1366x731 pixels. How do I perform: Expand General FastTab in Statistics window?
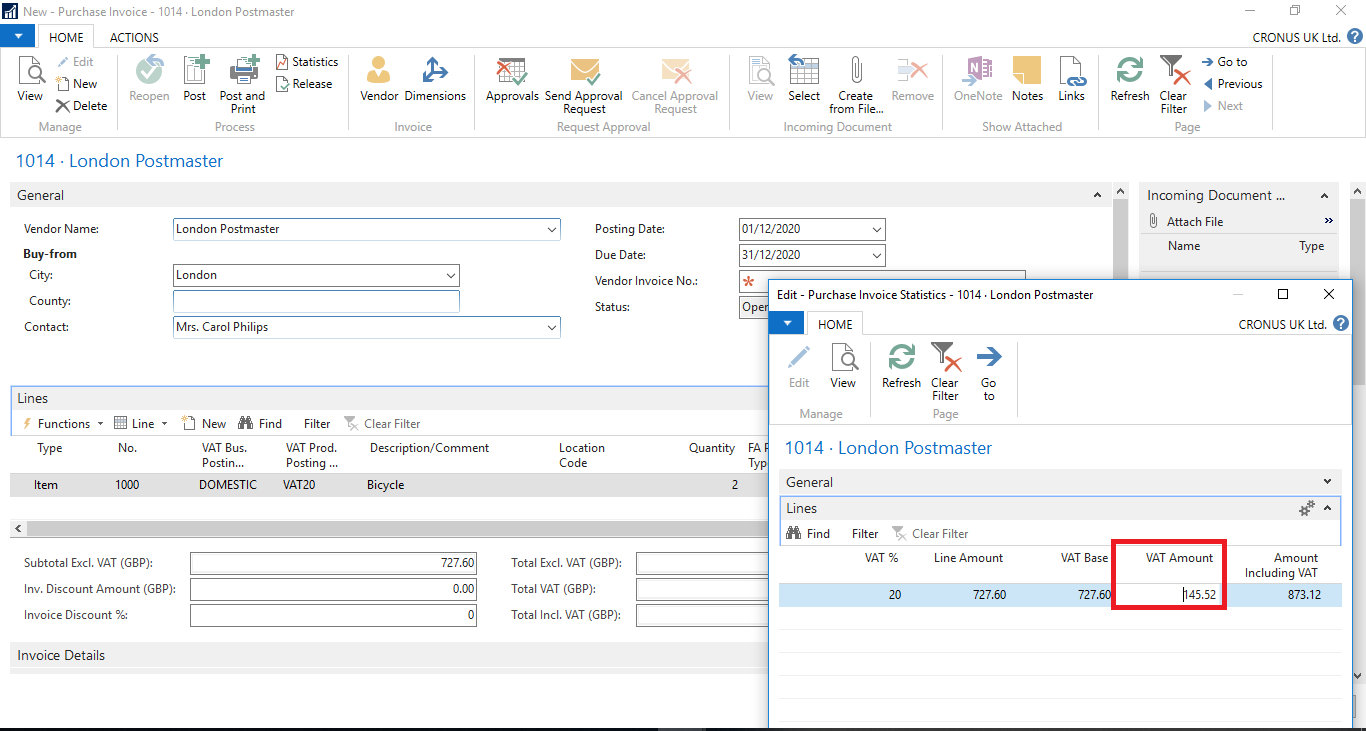(1327, 482)
